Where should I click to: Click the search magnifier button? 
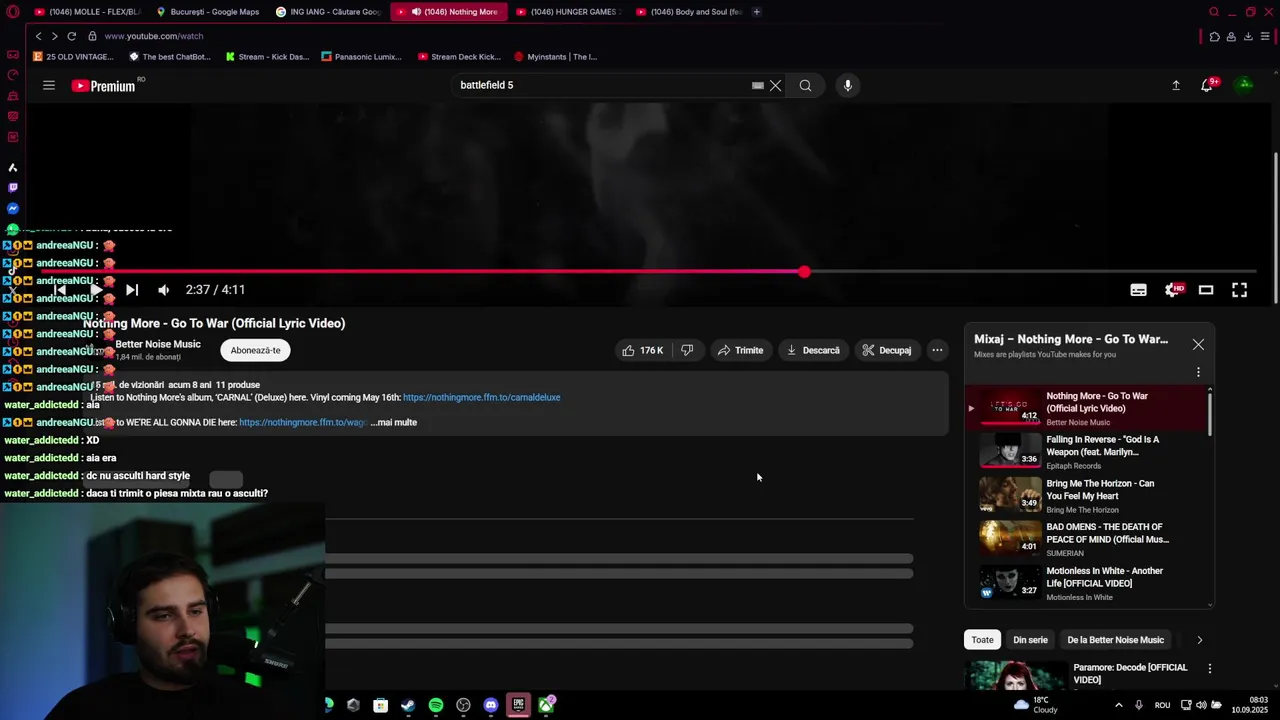click(x=805, y=86)
